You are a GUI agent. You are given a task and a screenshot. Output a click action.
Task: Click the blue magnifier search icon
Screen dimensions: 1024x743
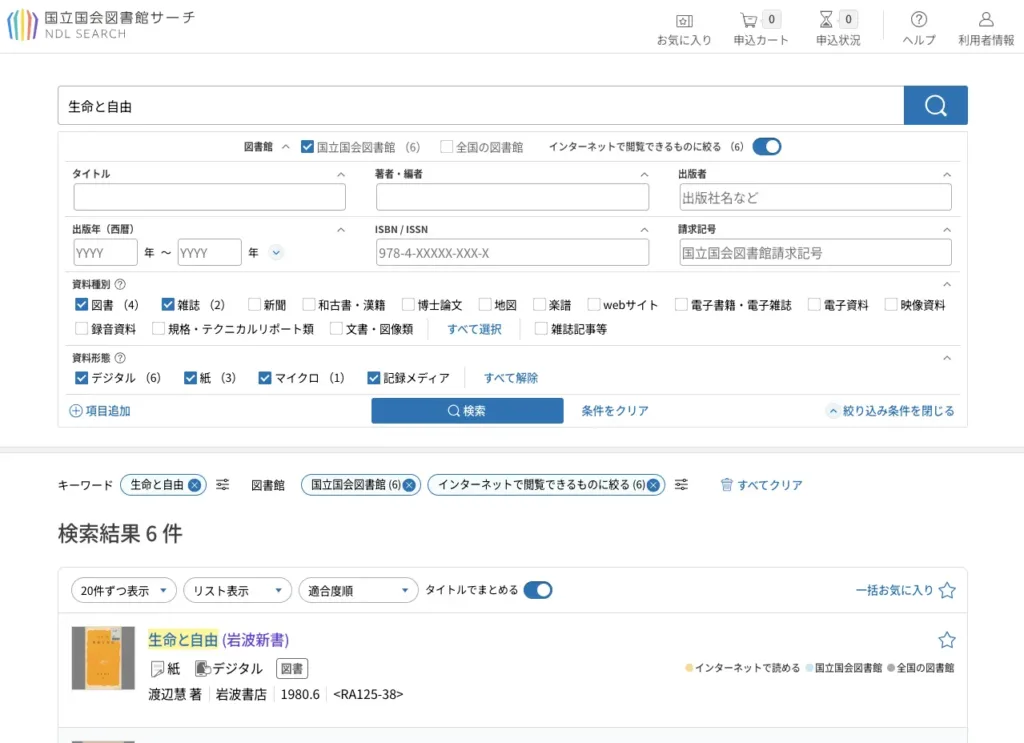935,105
